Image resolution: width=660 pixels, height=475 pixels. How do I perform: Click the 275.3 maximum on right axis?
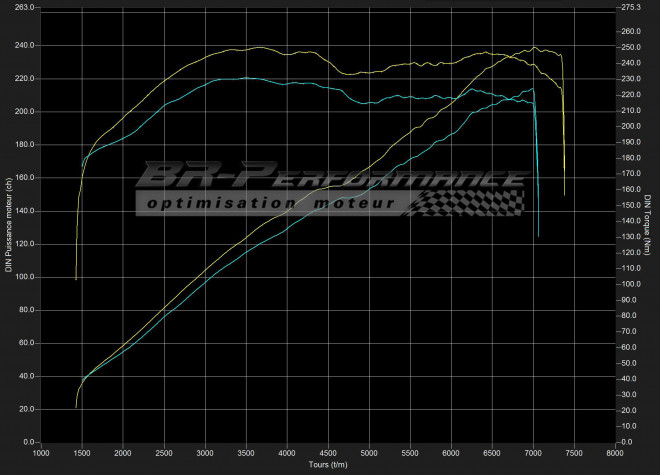[631, 7]
